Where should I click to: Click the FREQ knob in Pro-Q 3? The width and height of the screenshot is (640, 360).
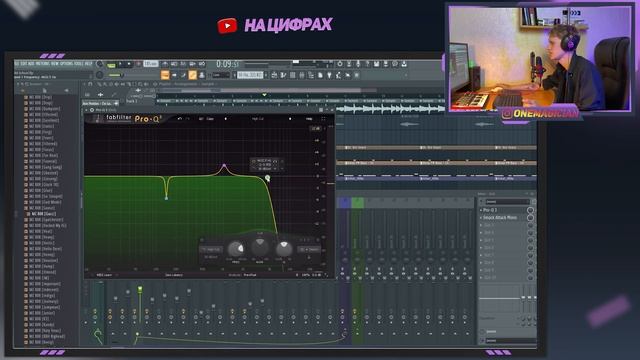236,249
